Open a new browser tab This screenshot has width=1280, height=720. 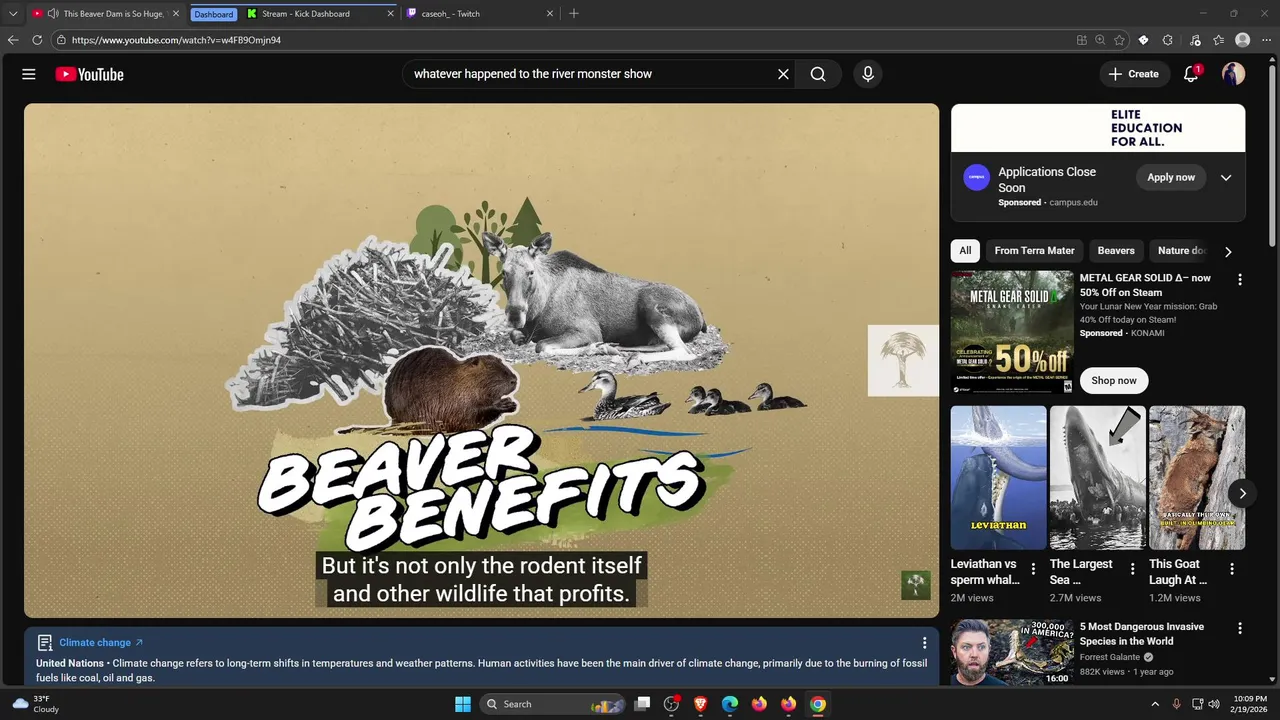click(x=574, y=14)
